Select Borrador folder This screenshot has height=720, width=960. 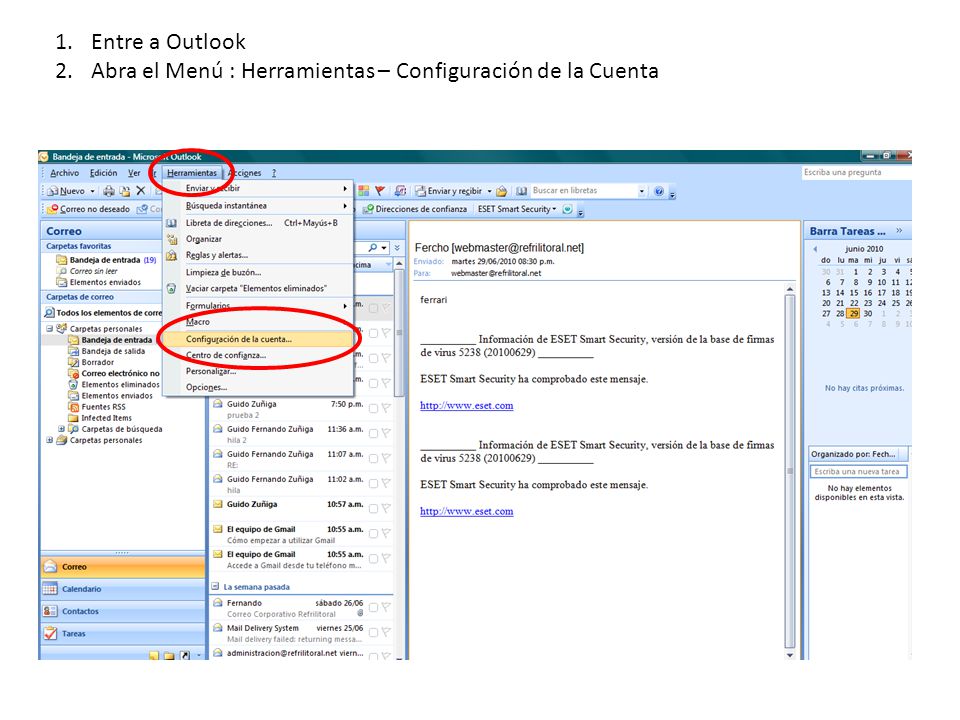91,362
